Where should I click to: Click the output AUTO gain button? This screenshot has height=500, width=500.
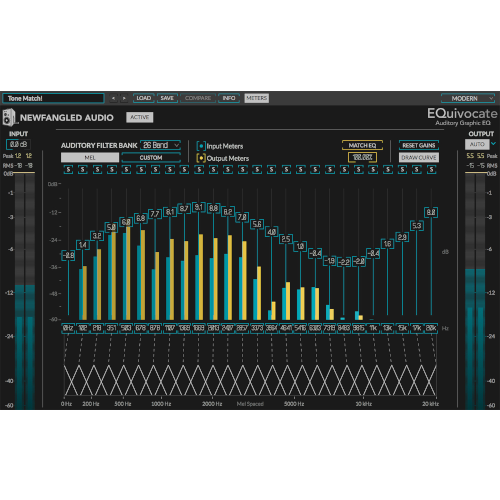click(x=477, y=144)
